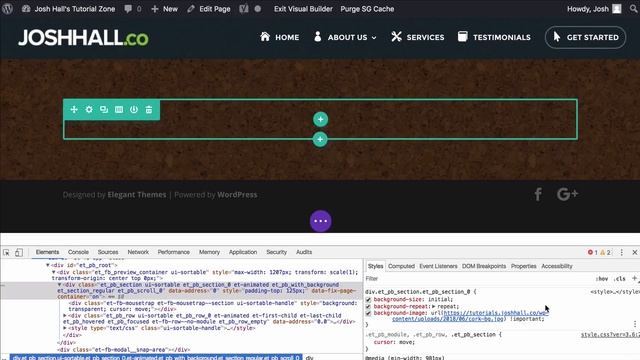Open Josh Hall's Tutorial Zone site menu
The width and height of the screenshot is (640, 360).
pyautogui.click(x=68, y=9)
